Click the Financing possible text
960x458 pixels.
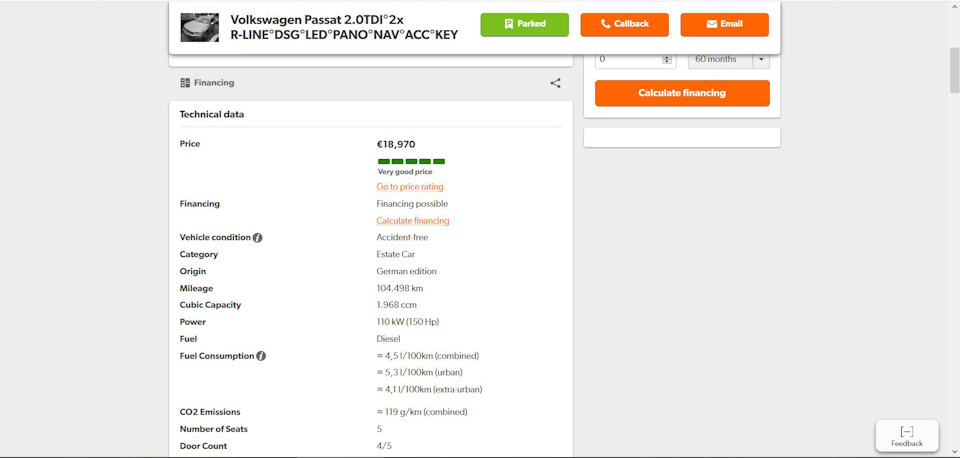(x=412, y=204)
